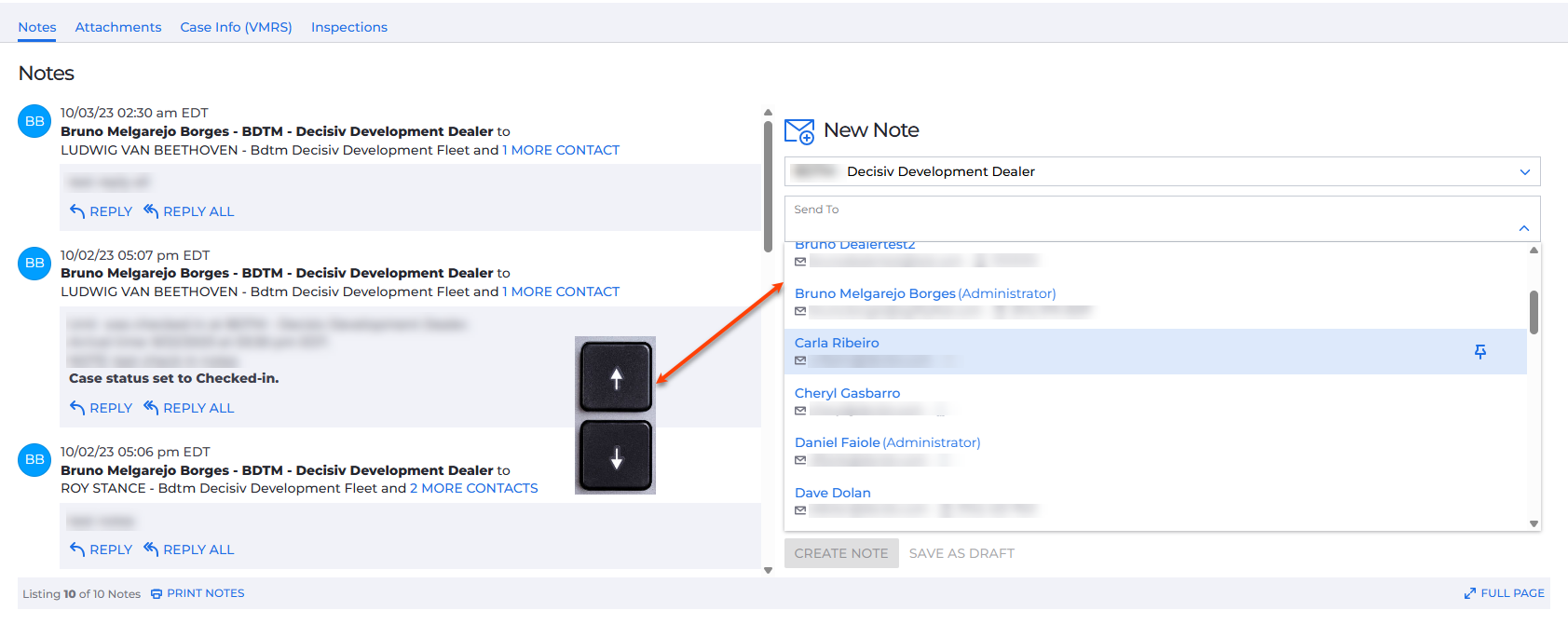Switch to the Inspections tab
Viewport: 1568px width, 624px height.
349,27
